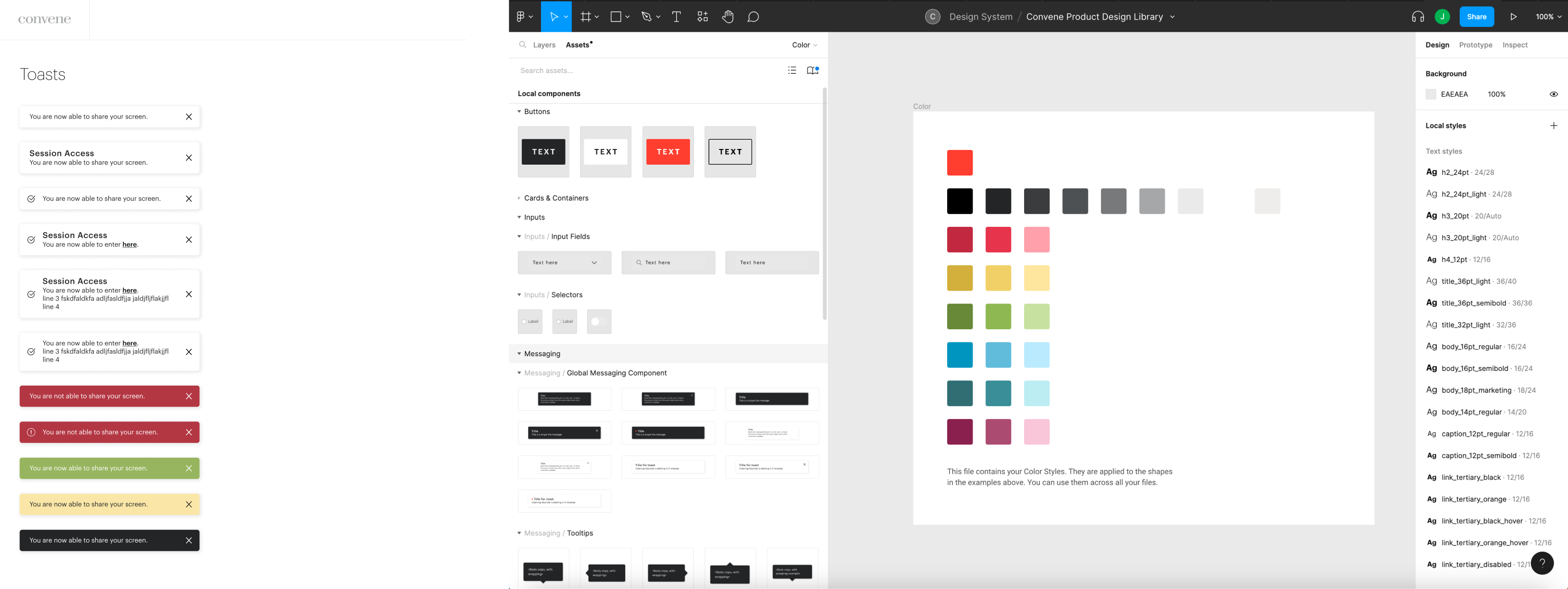Image resolution: width=1568 pixels, height=589 pixels.
Task: Follow the 'here' link in fourth toast
Action: (x=130, y=245)
